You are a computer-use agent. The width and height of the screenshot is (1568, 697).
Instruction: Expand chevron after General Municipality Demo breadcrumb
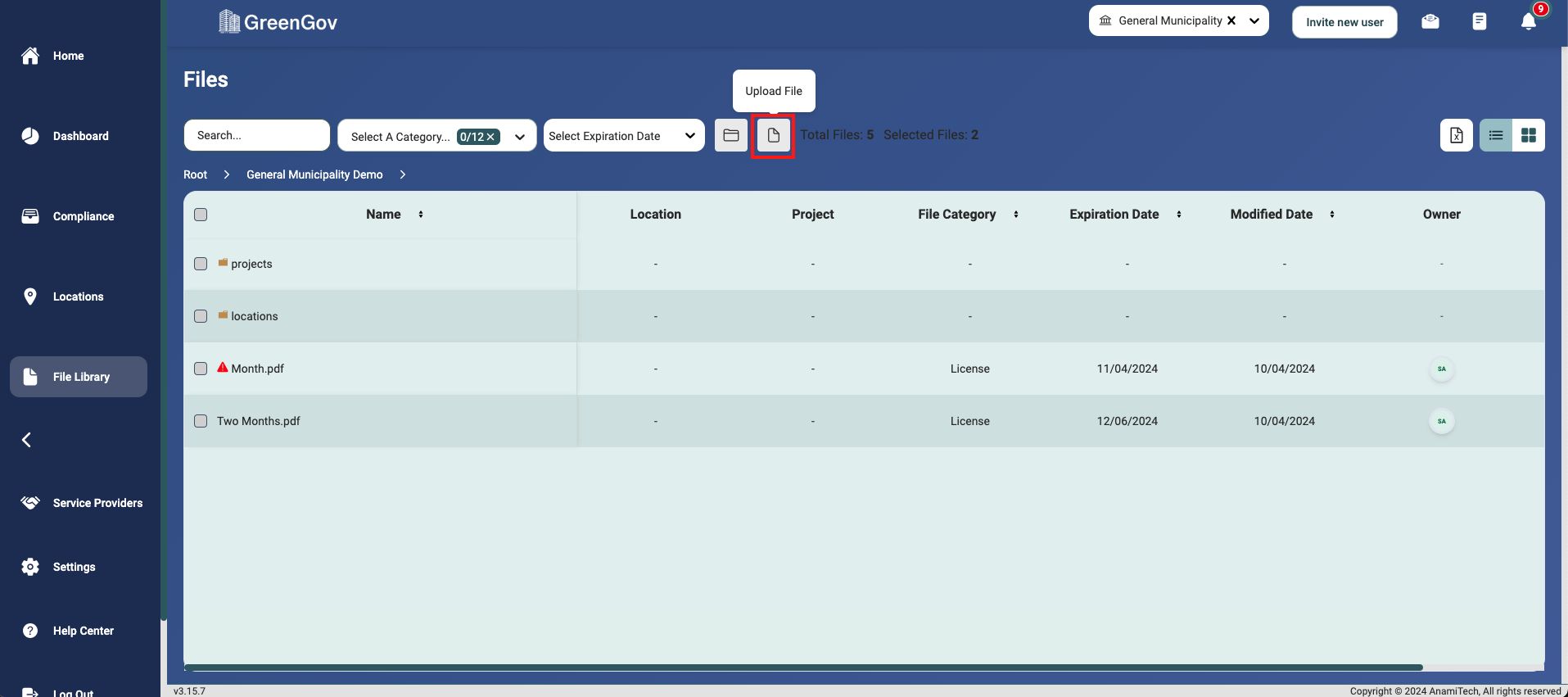pos(403,174)
